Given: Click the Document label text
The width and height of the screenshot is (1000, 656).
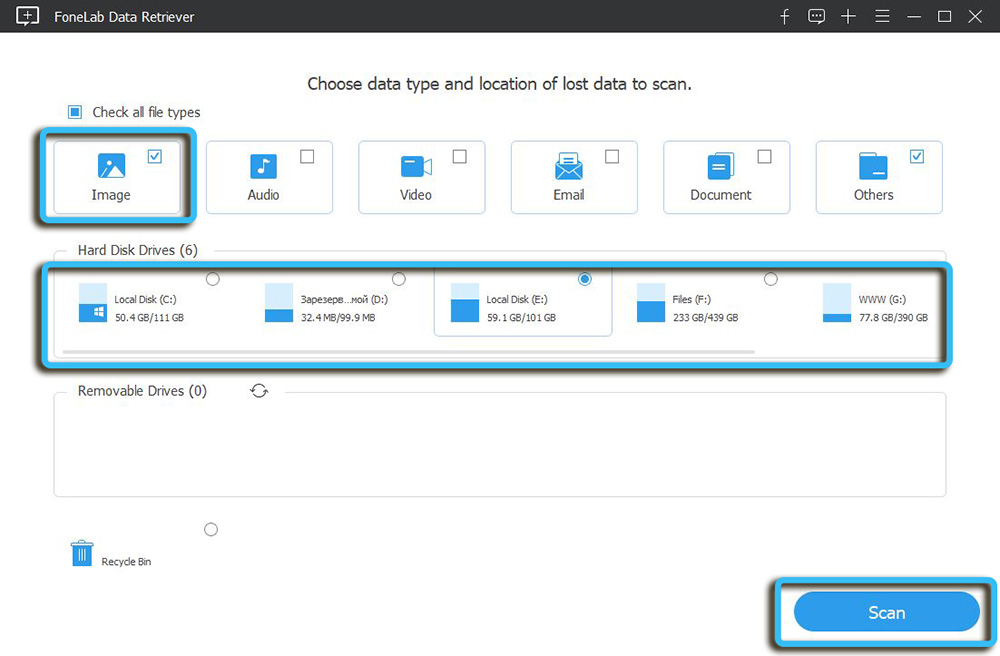Looking at the screenshot, I should coord(721,195).
